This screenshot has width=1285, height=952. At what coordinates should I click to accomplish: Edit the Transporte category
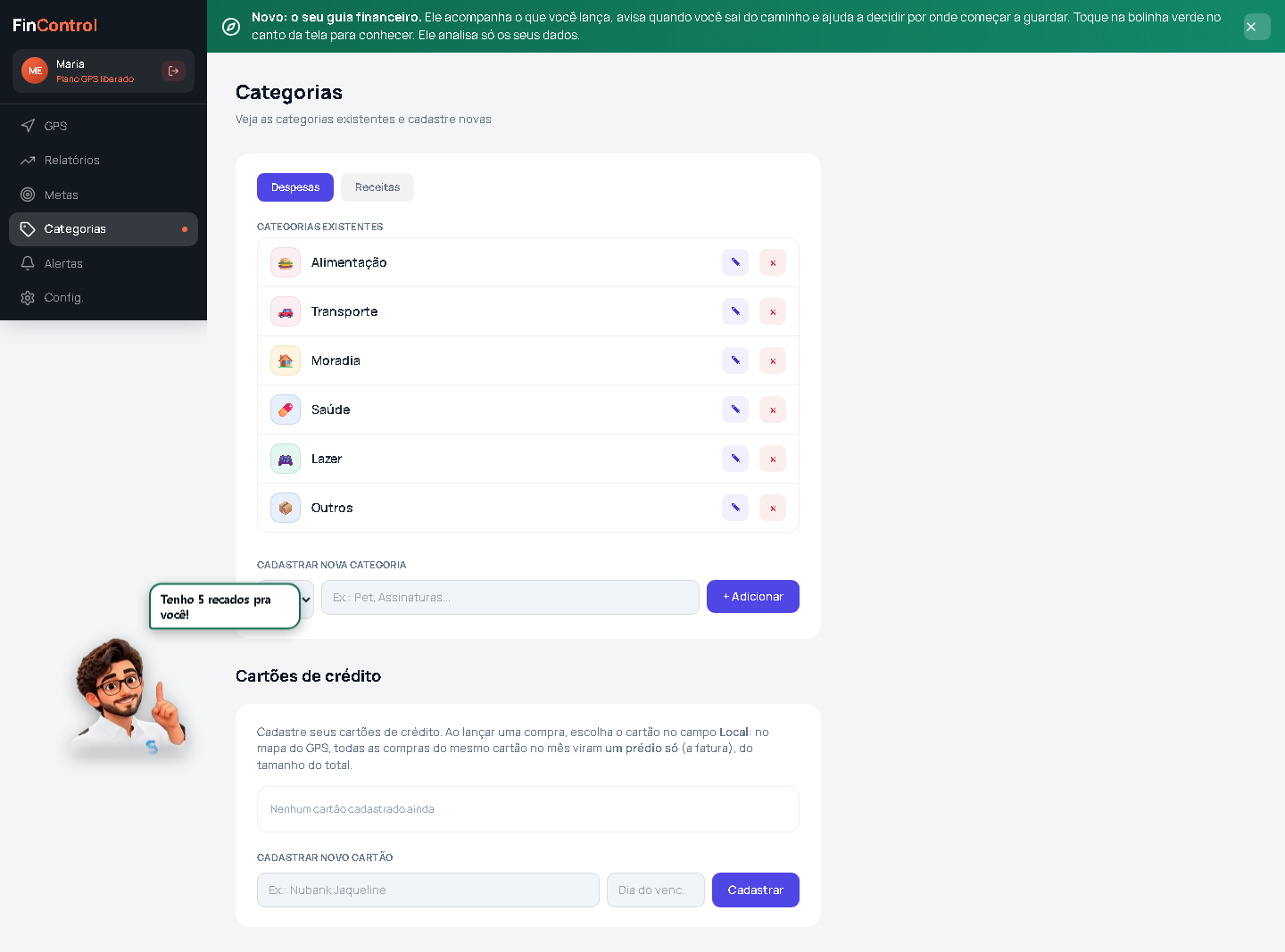(735, 311)
